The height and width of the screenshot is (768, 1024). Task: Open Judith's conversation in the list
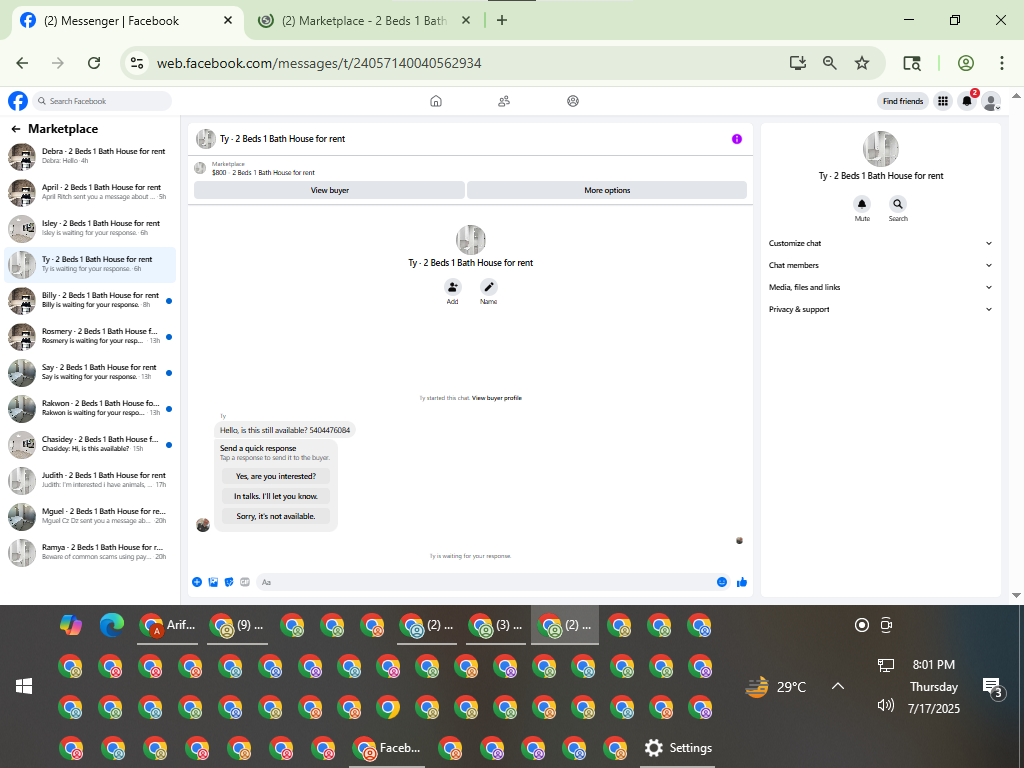click(x=90, y=480)
